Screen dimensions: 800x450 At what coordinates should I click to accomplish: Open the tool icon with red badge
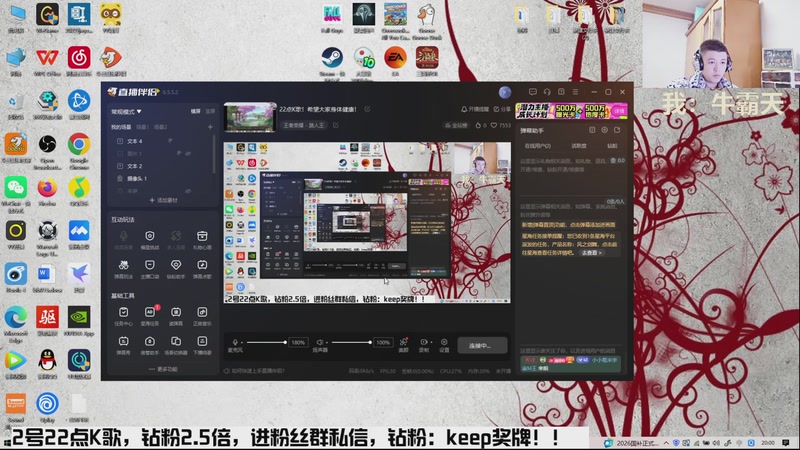pos(150,312)
